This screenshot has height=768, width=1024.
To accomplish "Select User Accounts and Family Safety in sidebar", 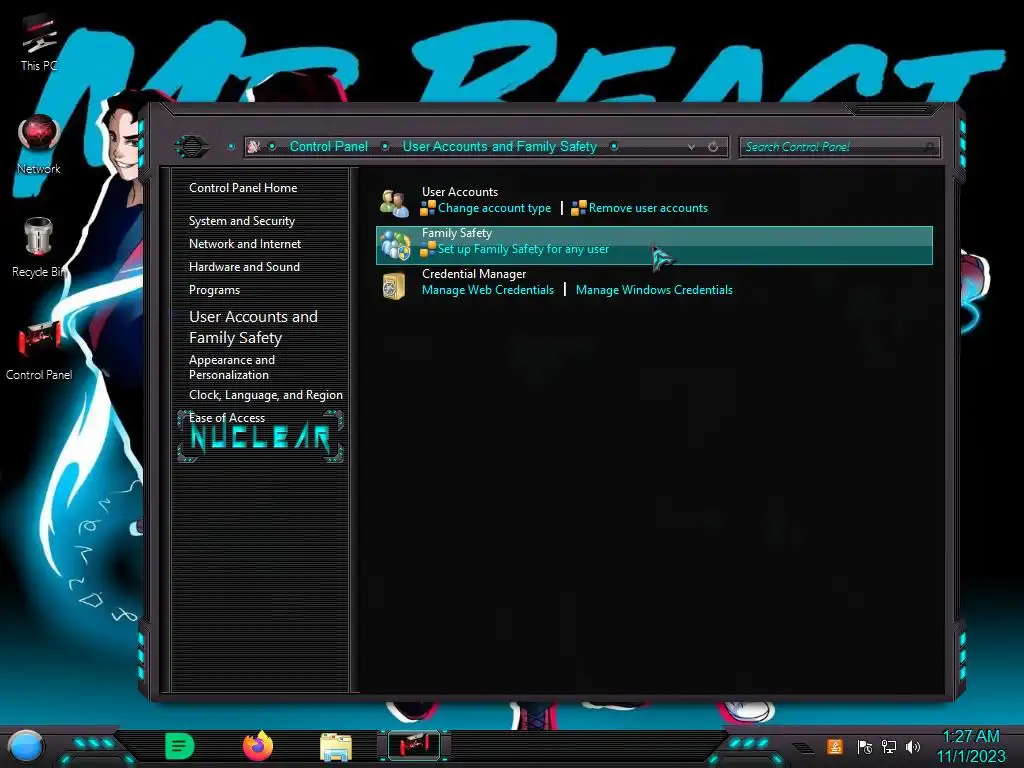I will click(253, 327).
